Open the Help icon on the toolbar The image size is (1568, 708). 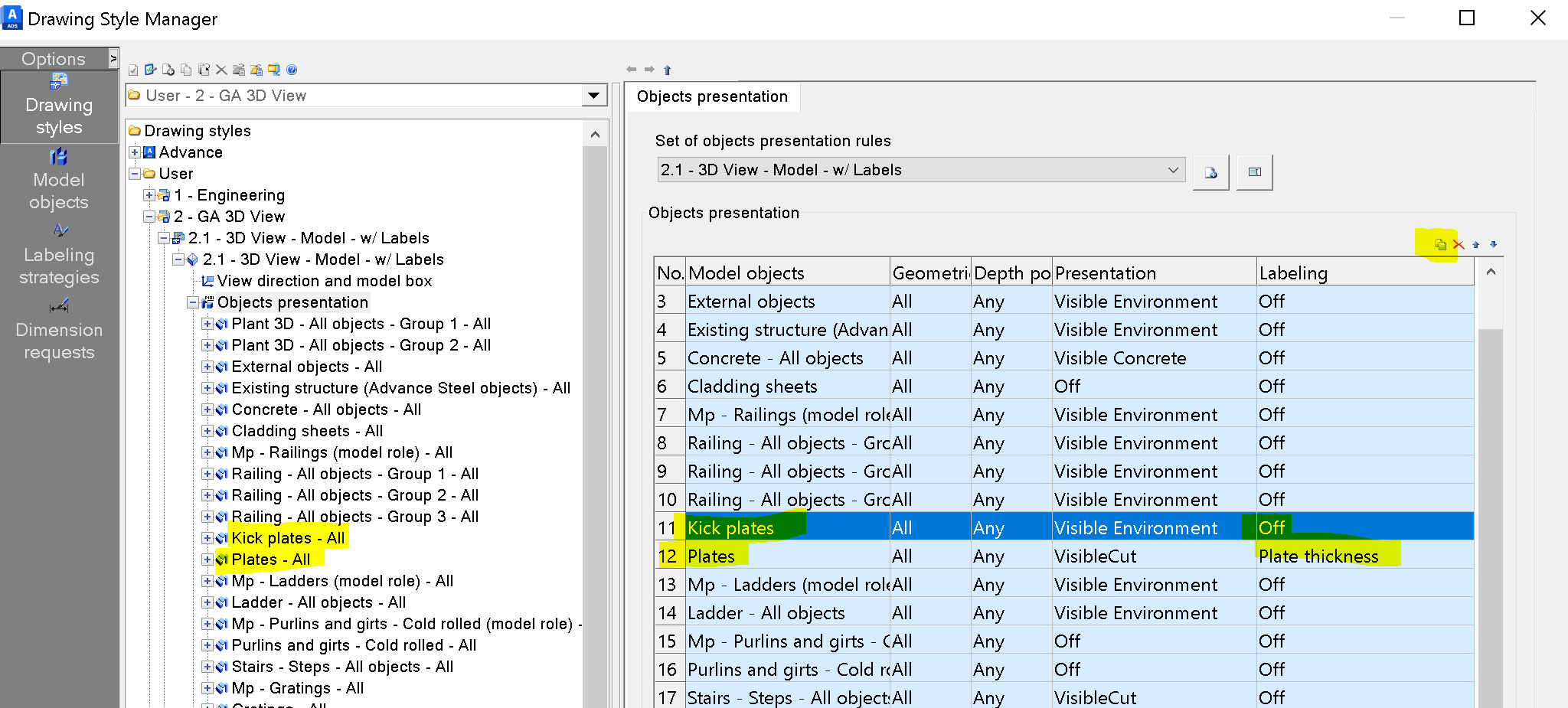[x=292, y=70]
